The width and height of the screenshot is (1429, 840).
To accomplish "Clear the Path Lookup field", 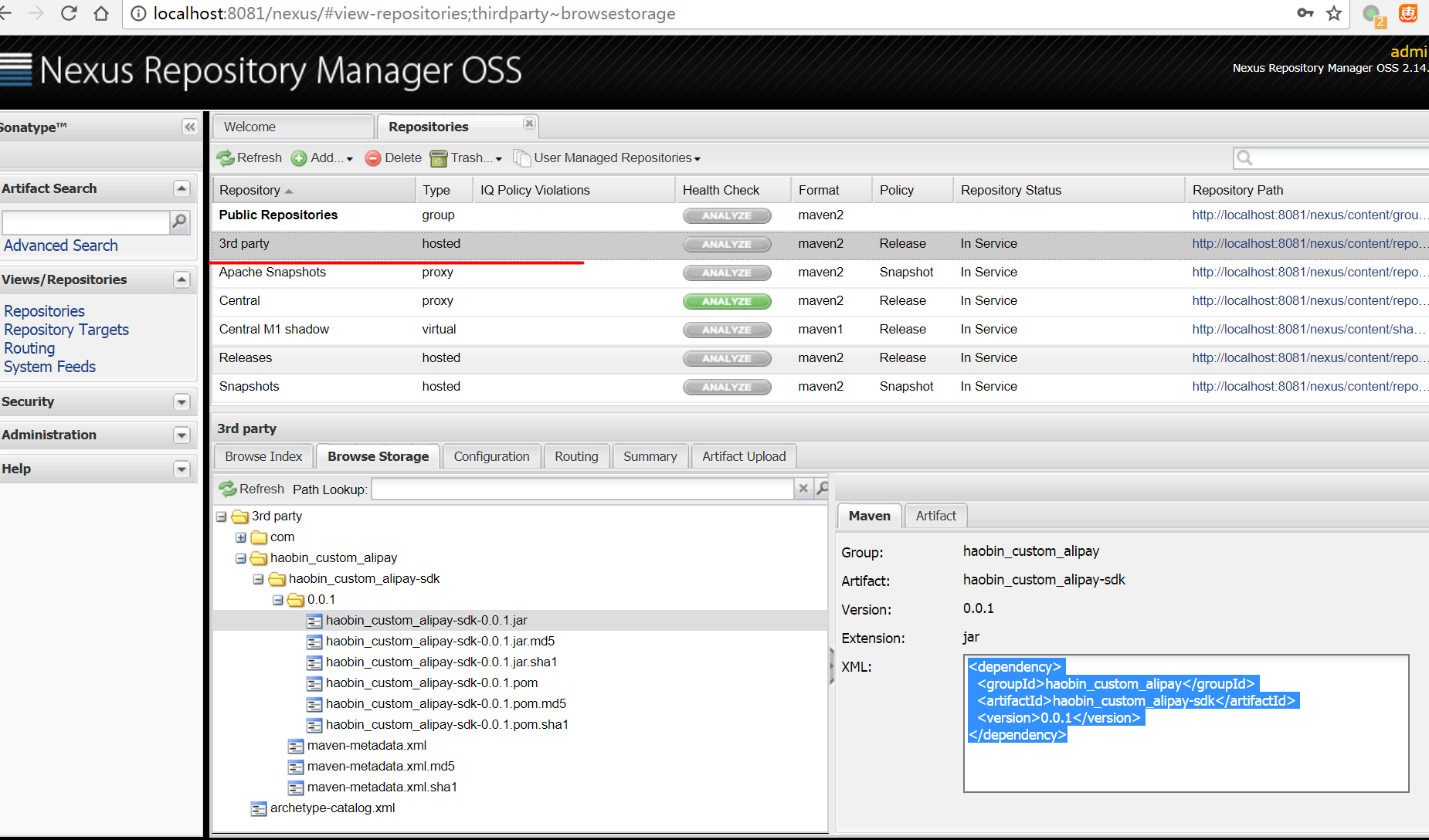I will point(803,488).
